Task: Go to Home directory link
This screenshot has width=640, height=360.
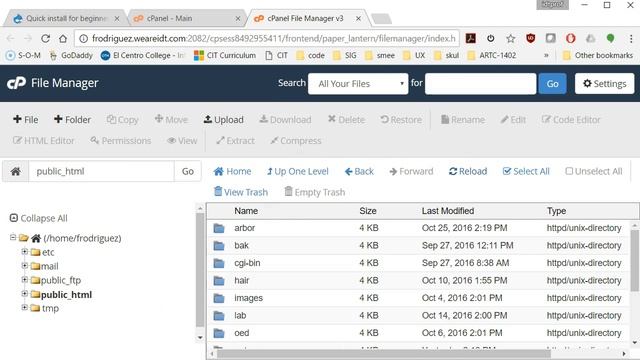Action: click(232, 171)
